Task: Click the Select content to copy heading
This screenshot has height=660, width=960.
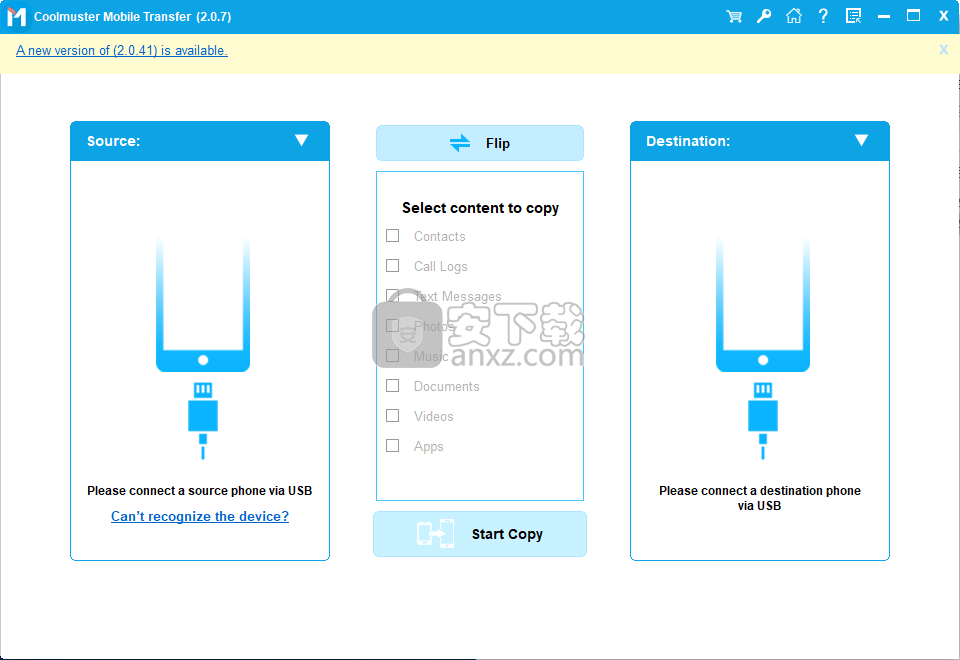Action: (x=480, y=208)
